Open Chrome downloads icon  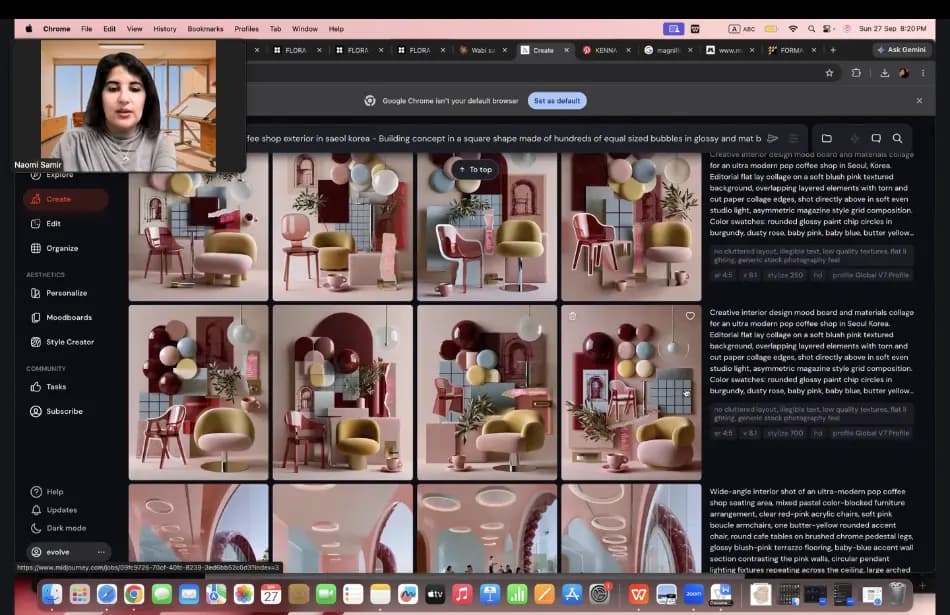pos(885,73)
